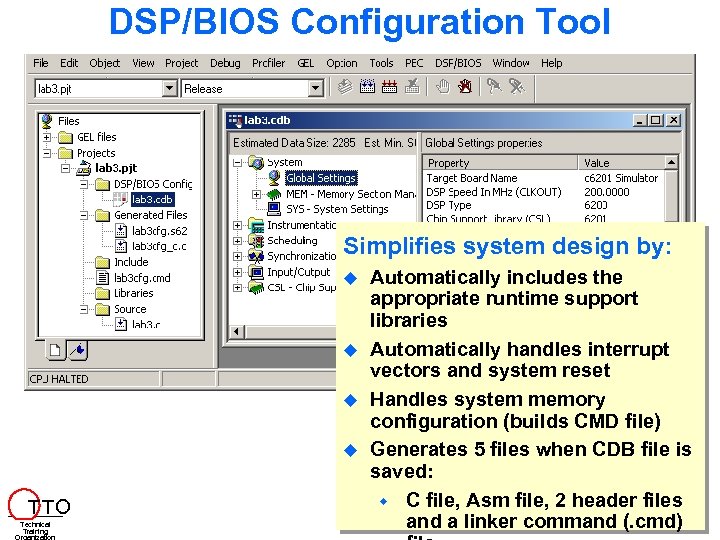
Task: Collapse the DSP/BIOS Config folder
Action: 84,184
